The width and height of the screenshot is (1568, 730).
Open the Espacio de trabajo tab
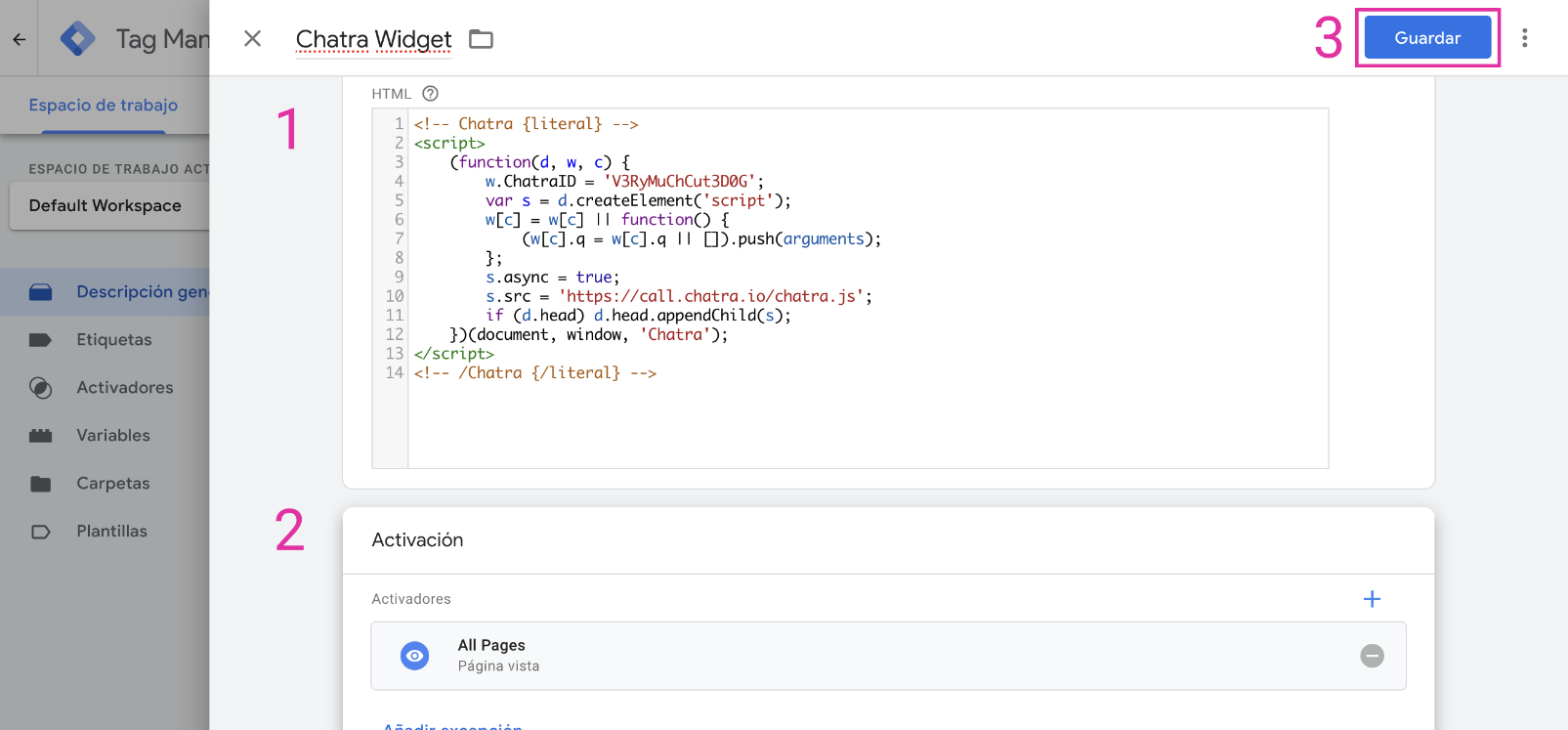tap(103, 105)
